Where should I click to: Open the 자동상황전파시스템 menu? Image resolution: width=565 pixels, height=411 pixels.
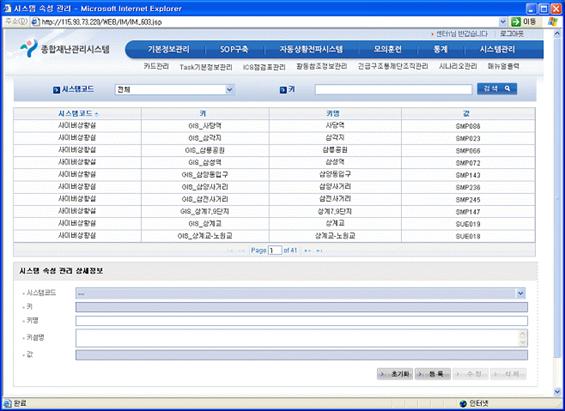click(311, 49)
